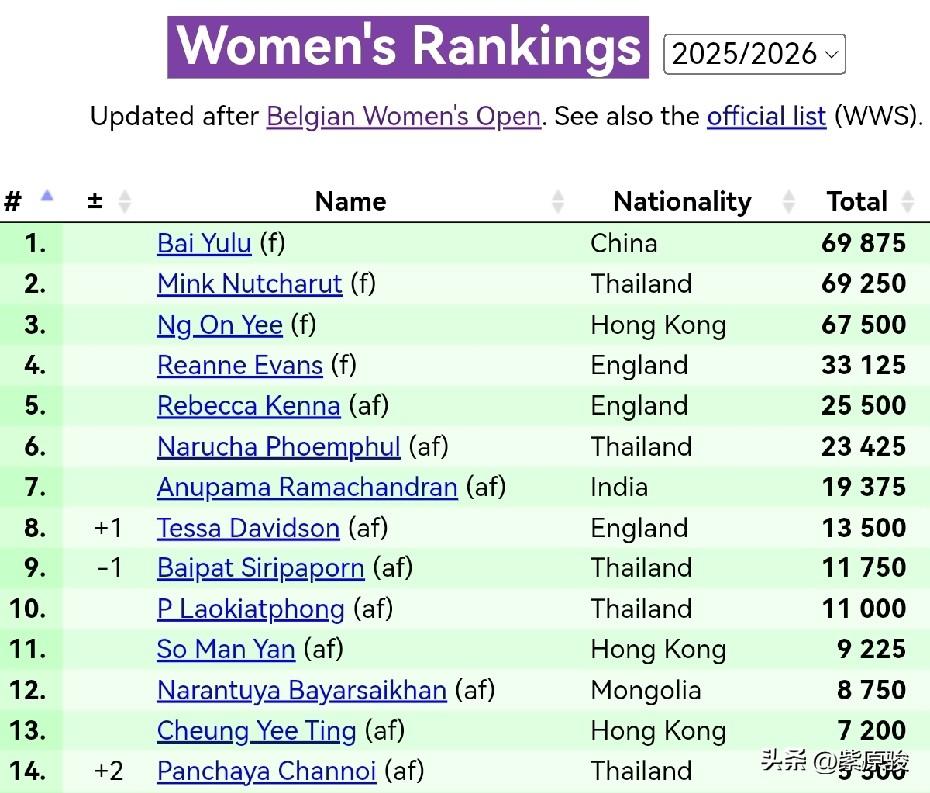This screenshot has width=930, height=793.
Task: Click the Women's Rankings heading
Action: [x=408, y=47]
